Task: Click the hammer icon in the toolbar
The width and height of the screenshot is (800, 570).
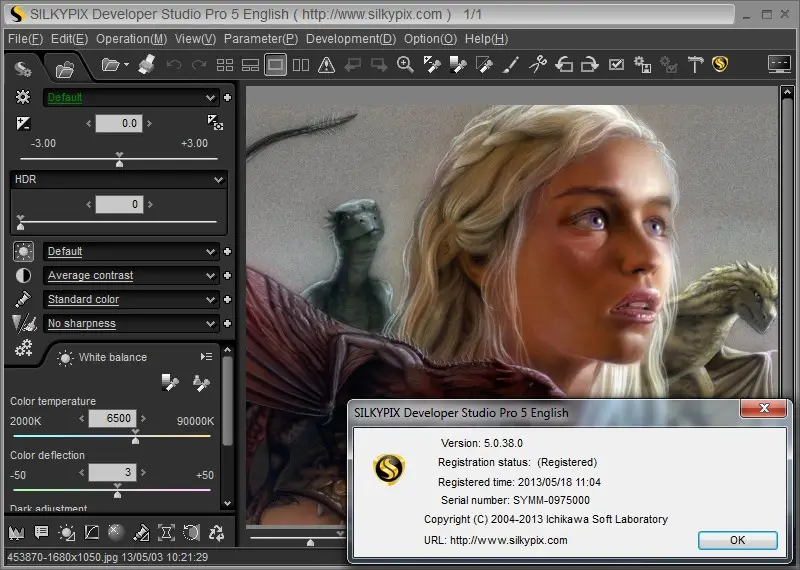Action: [x=696, y=65]
